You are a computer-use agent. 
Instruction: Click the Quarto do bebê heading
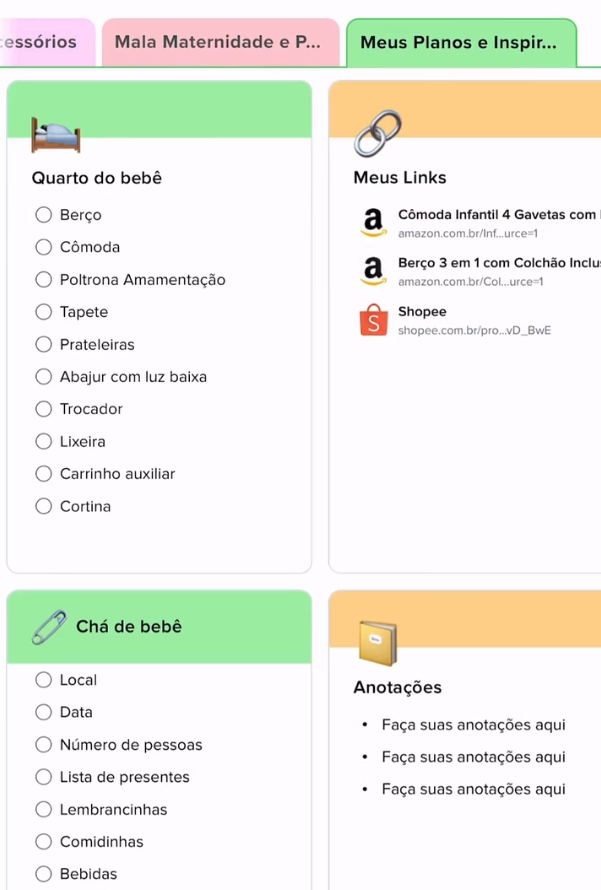coord(96,178)
